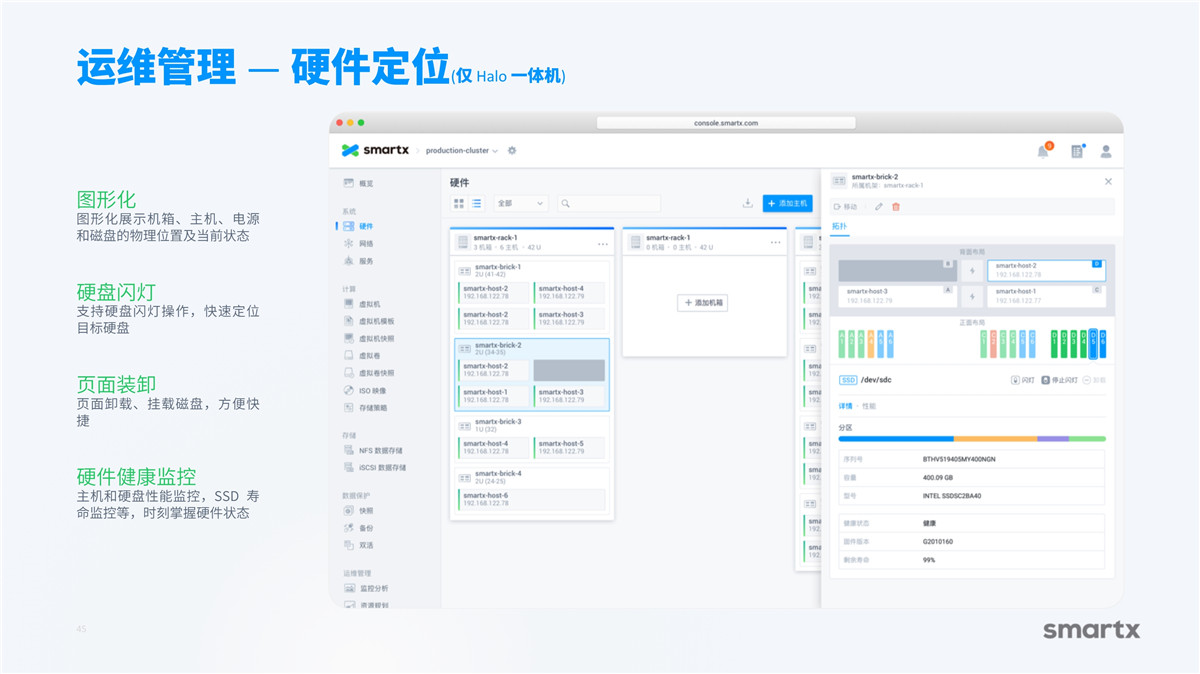Click orange segment of partition bar
This screenshot has width=1200, height=674.
pyautogui.click(x=995, y=438)
